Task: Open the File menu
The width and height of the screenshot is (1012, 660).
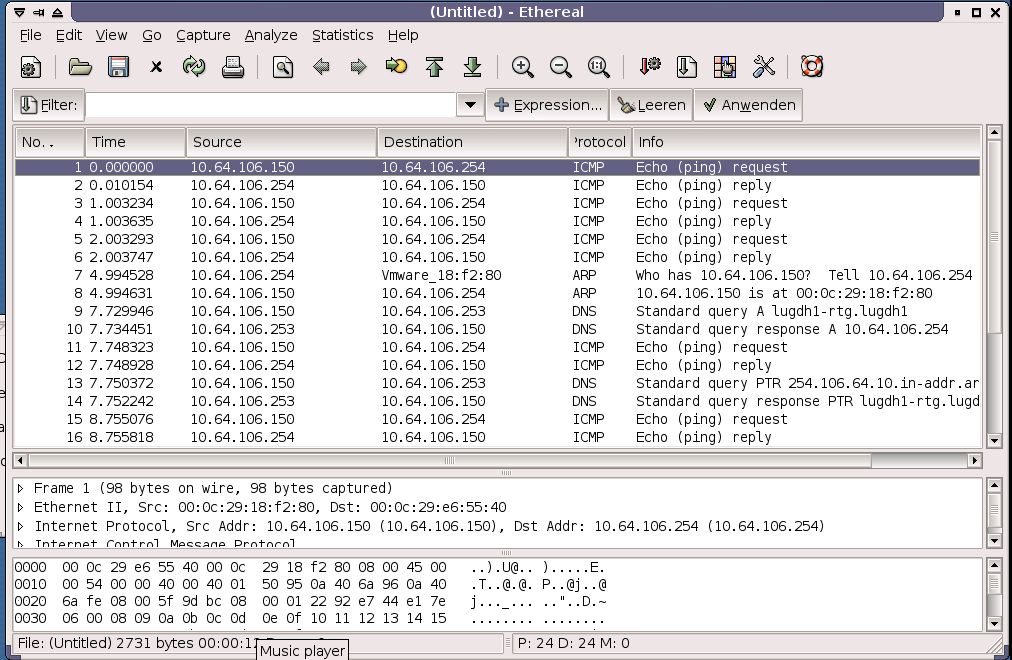Action: click(x=30, y=35)
